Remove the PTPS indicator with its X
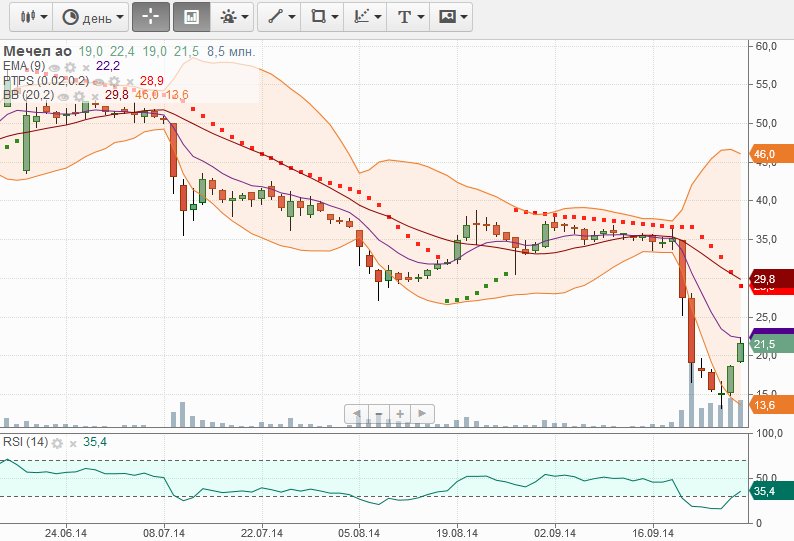794x541 pixels. (130, 81)
